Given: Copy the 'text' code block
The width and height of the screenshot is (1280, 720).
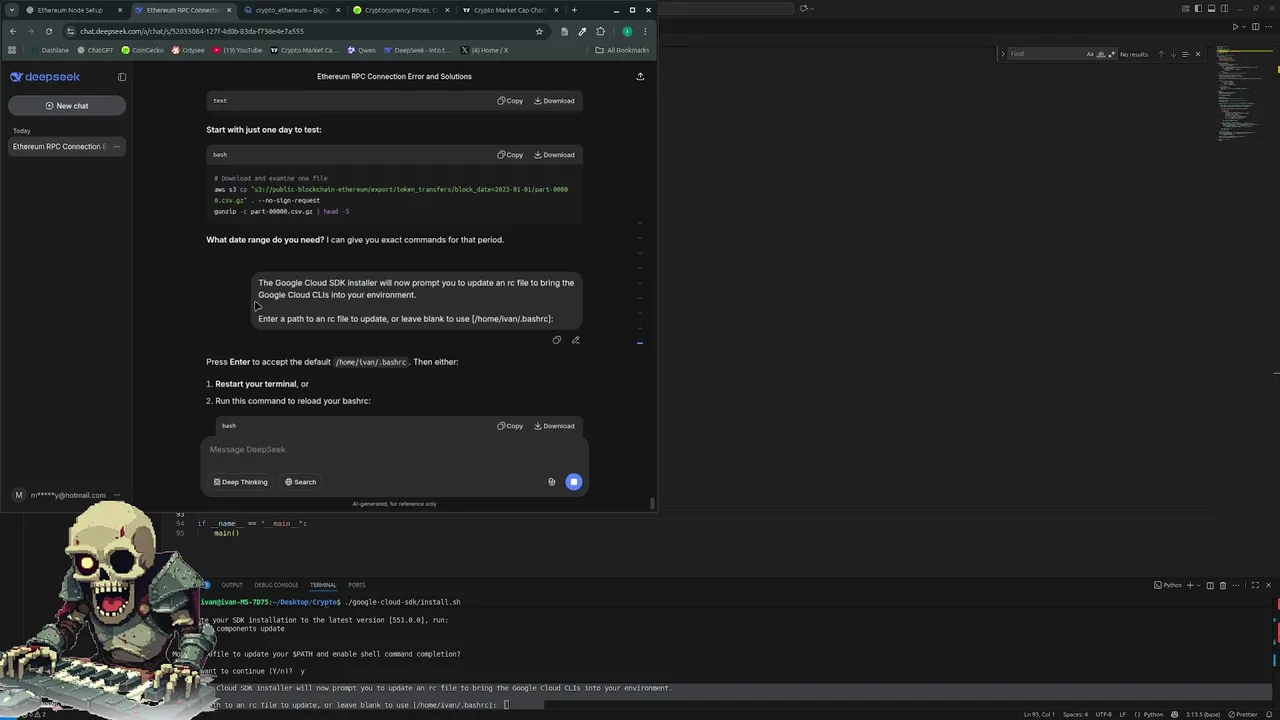Looking at the screenshot, I should click(510, 101).
